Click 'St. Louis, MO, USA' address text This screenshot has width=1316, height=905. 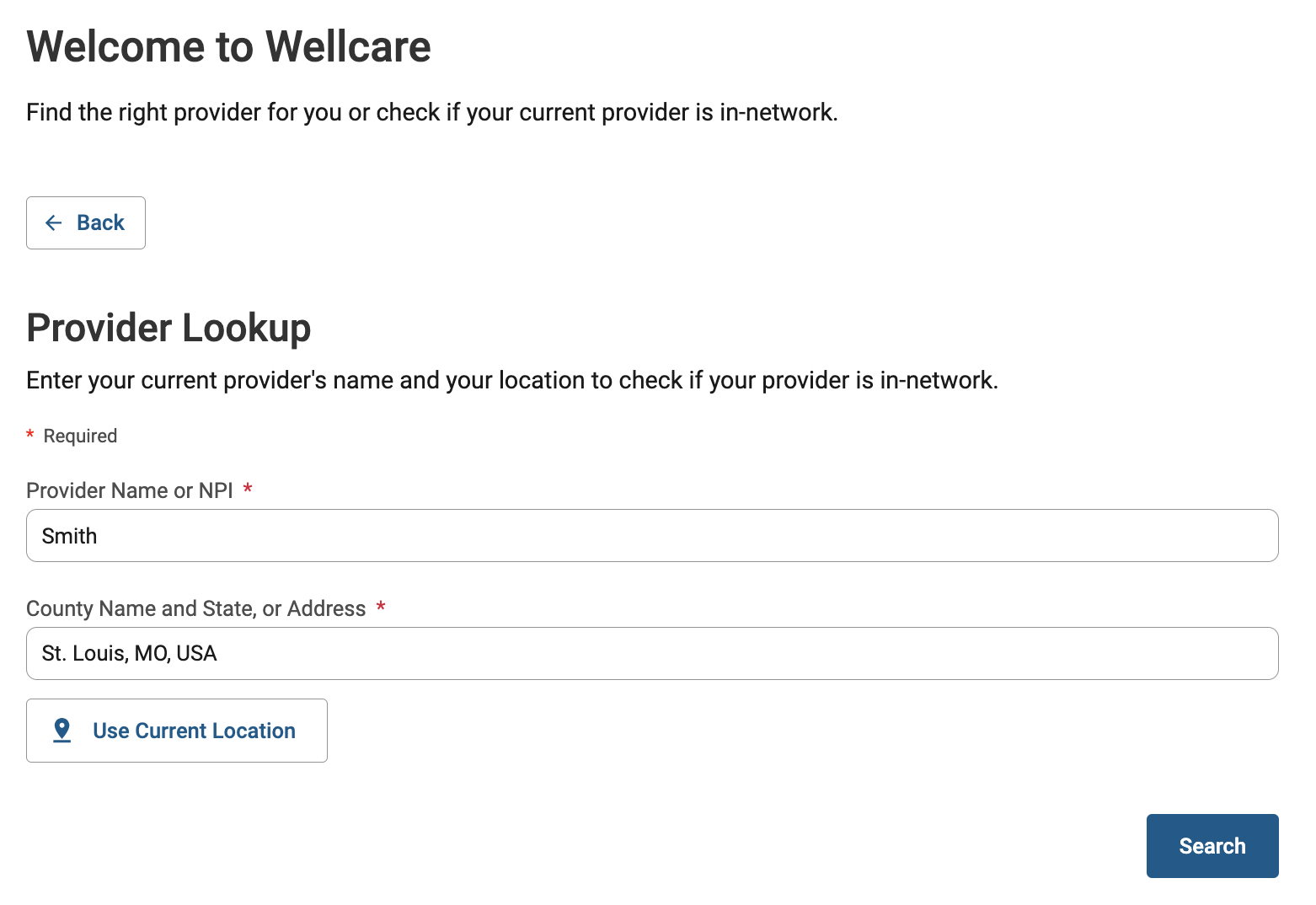[129, 654]
